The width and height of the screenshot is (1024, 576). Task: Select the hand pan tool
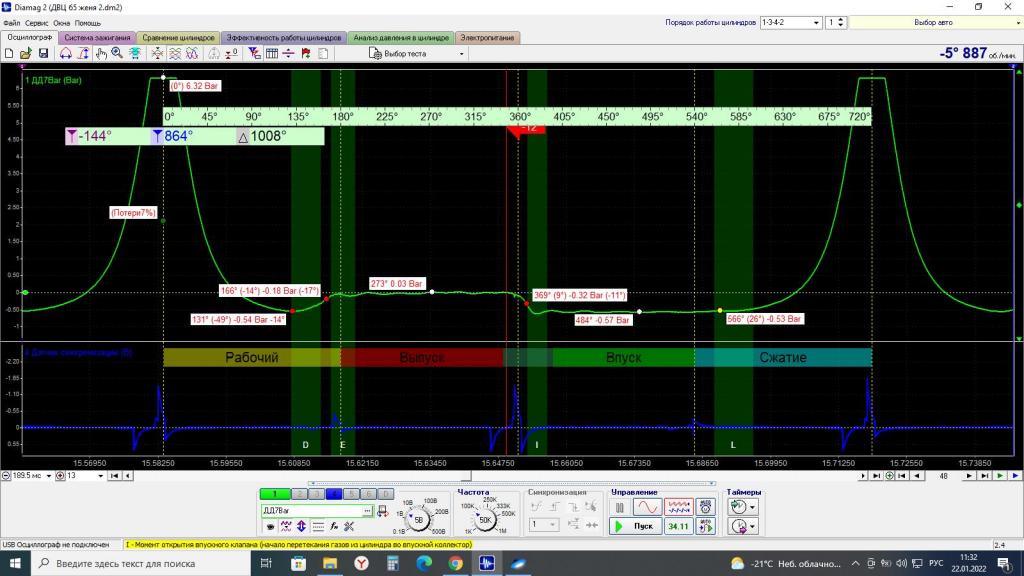coord(101,54)
